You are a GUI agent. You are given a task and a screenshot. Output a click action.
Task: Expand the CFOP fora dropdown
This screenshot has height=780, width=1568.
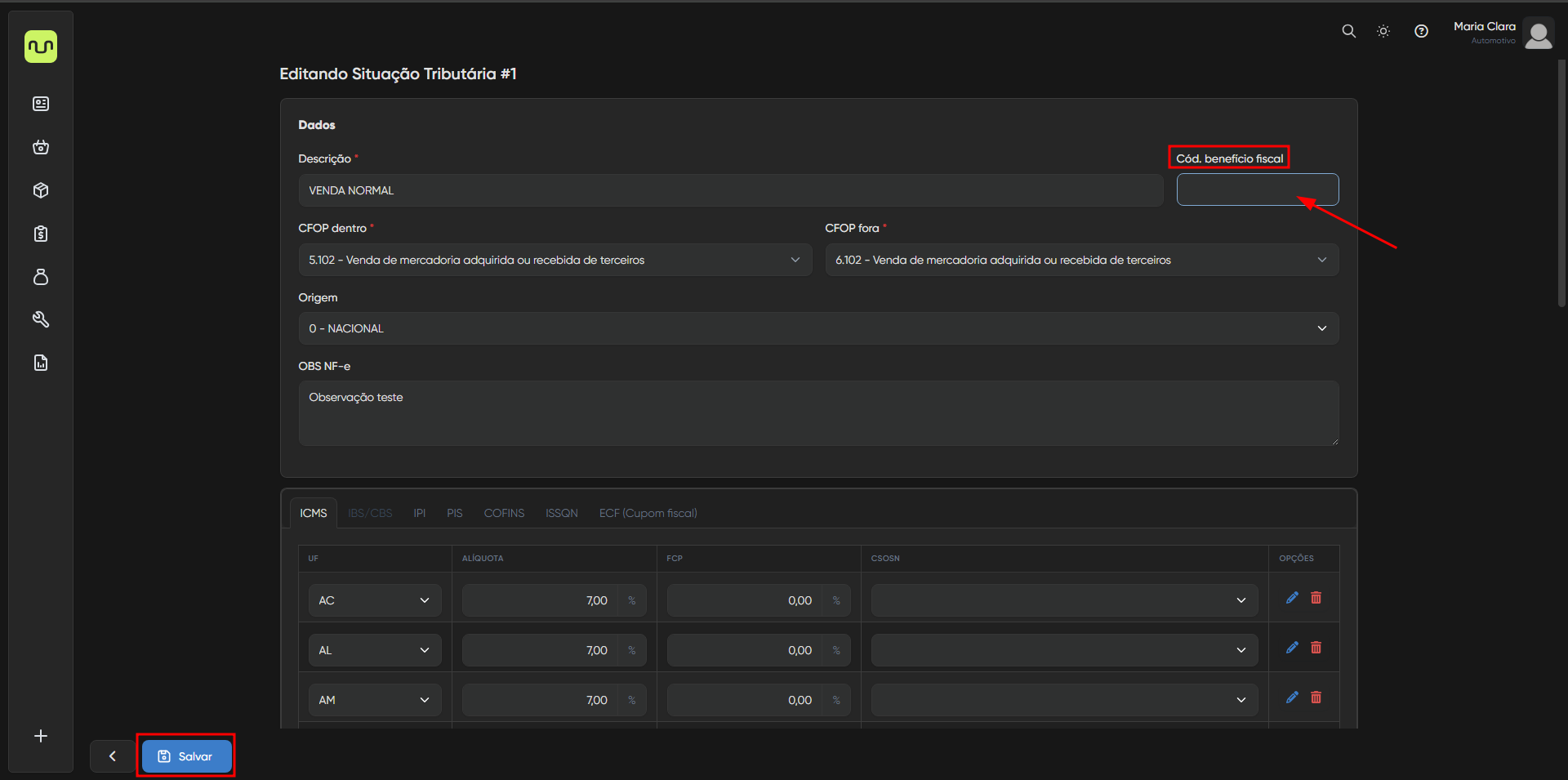pyautogui.click(x=1081, y=260)
